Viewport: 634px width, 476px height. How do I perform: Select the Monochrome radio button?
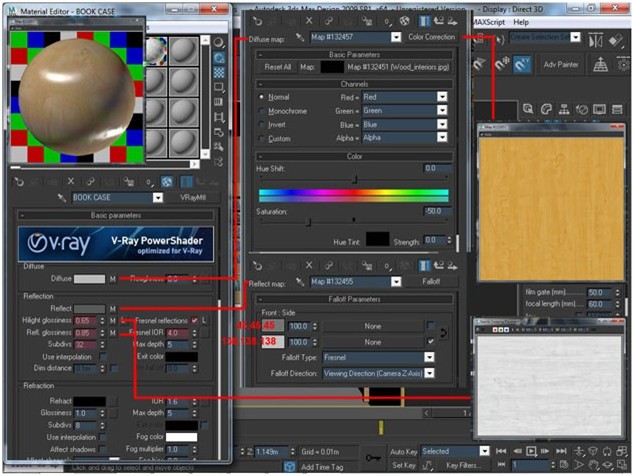262,111
